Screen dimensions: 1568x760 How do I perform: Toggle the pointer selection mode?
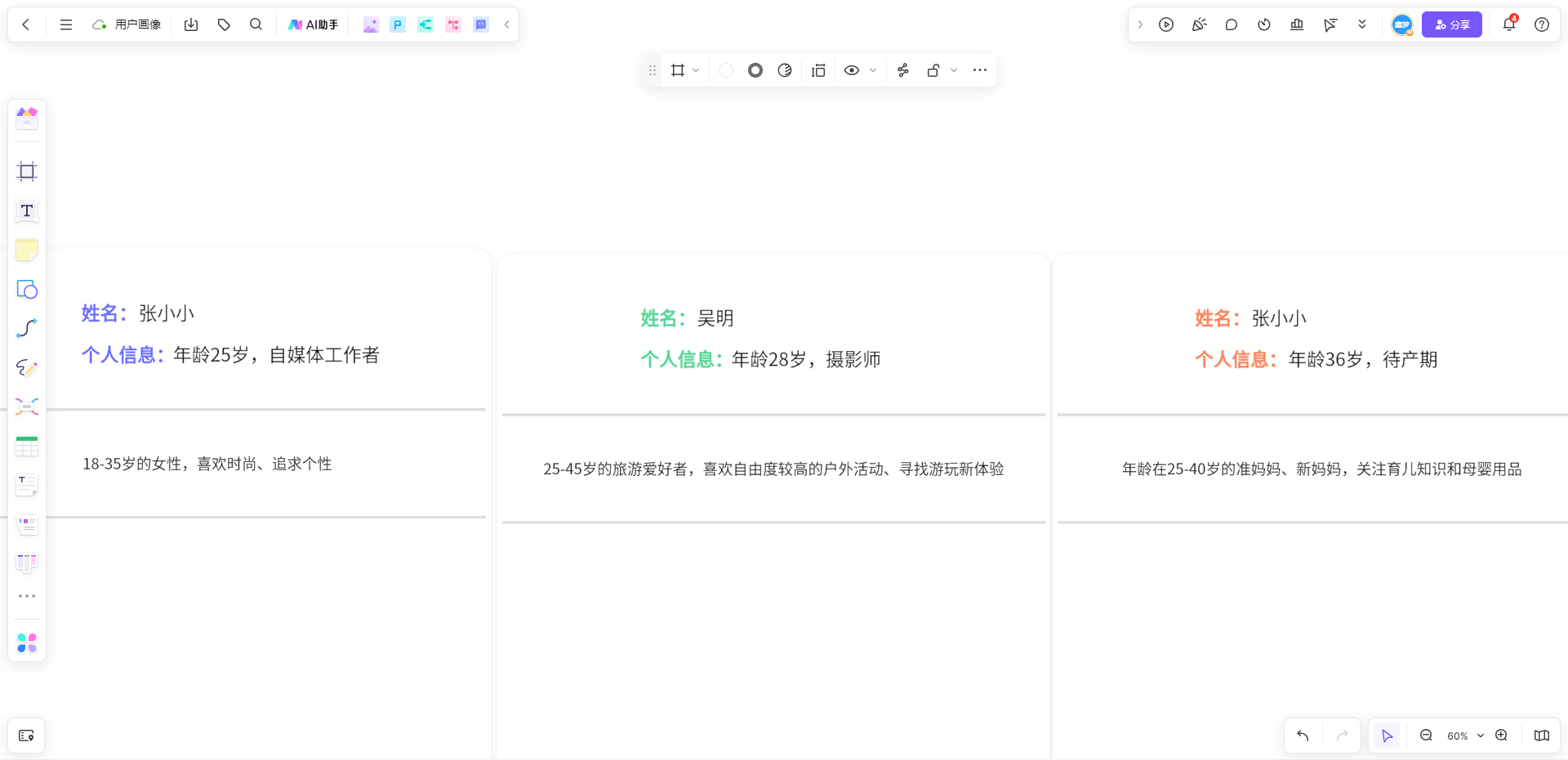point(1387,736)
